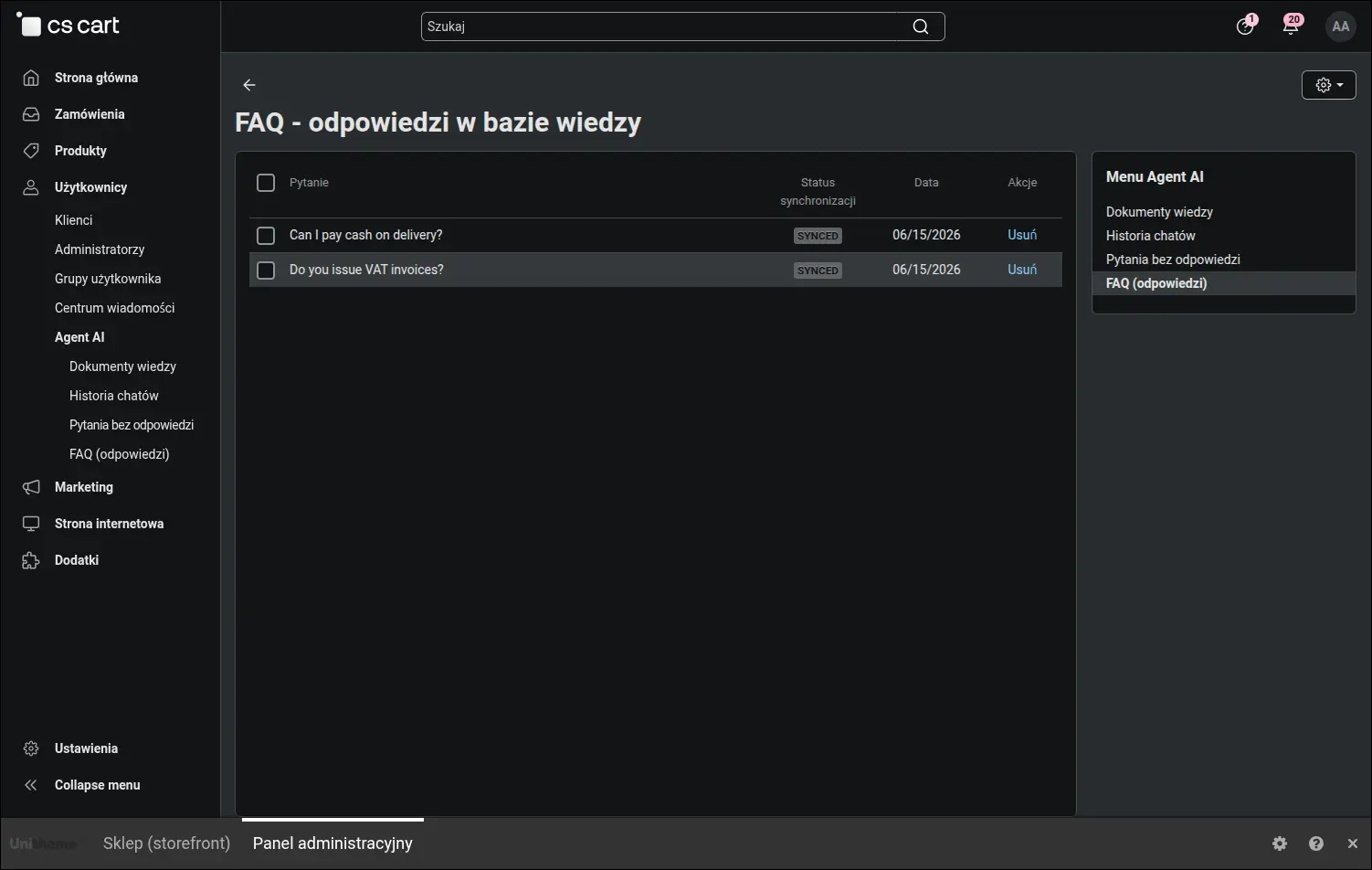The width and height of the screenshot is (1372, 870).
Task: Click the Pytanie column header
Action: (x=309, y=183)
